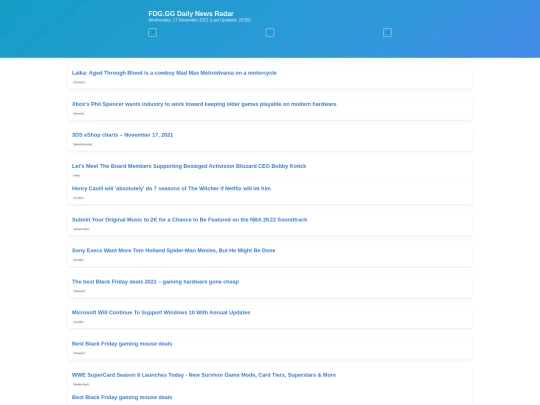This screenshot has height=405, width=540.
Task: Open Activision Blizzard board members article
Action: [x=189, y=166]
